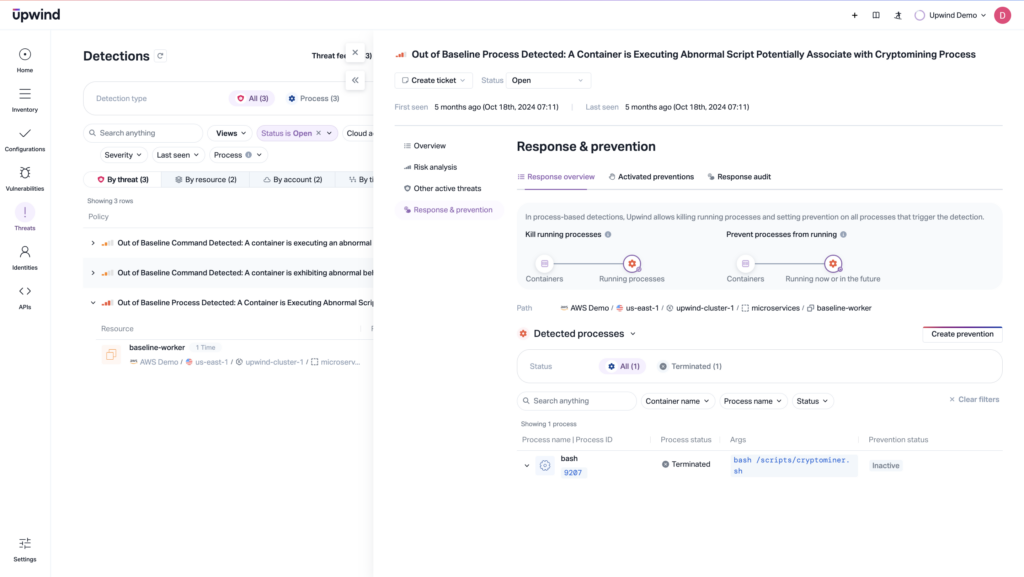The height and width of the screenshot is (577, 1024).
Task: Switch to Activated preventions tab
Action: (x=651, y=177)
